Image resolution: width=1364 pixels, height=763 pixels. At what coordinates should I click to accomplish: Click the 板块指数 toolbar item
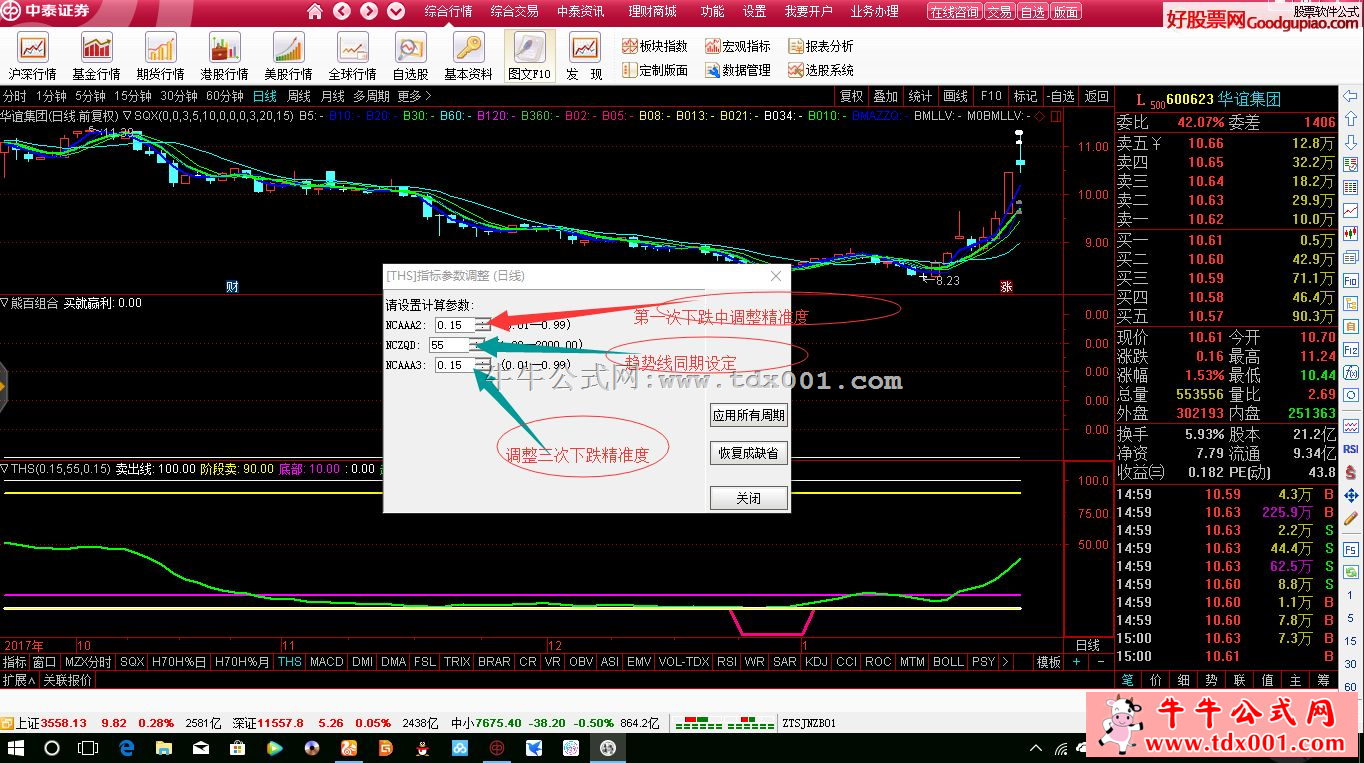coord(655,46)
